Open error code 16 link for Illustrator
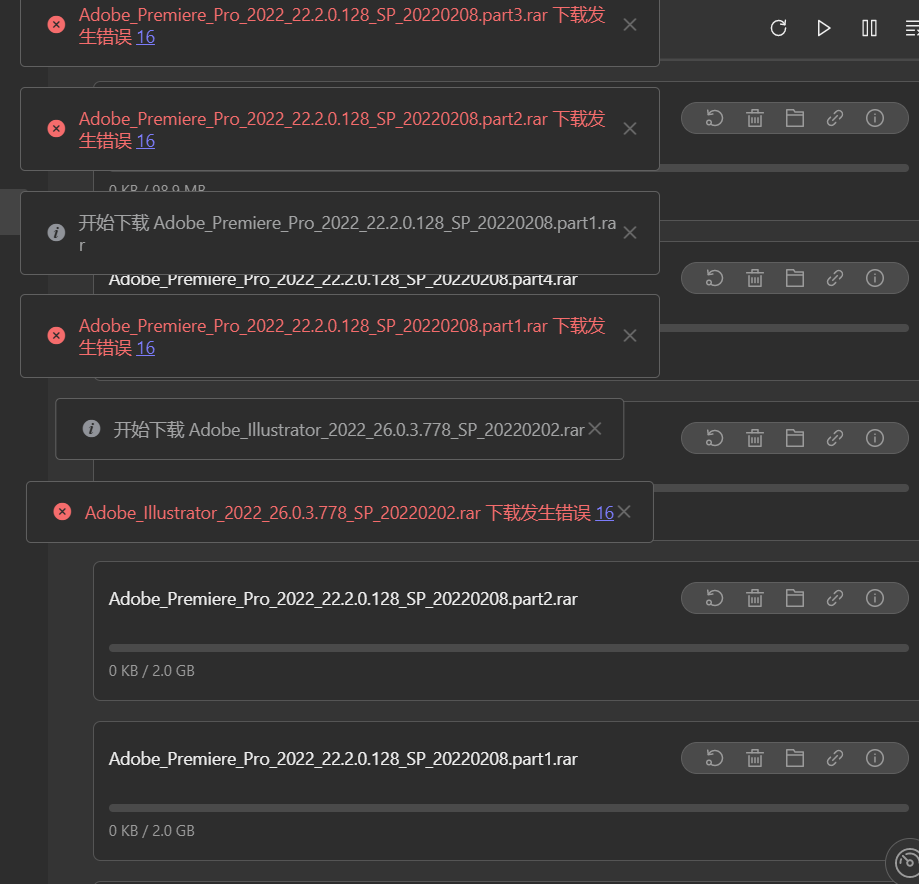The width and height of the screenshot is (919, 884). 604,513
